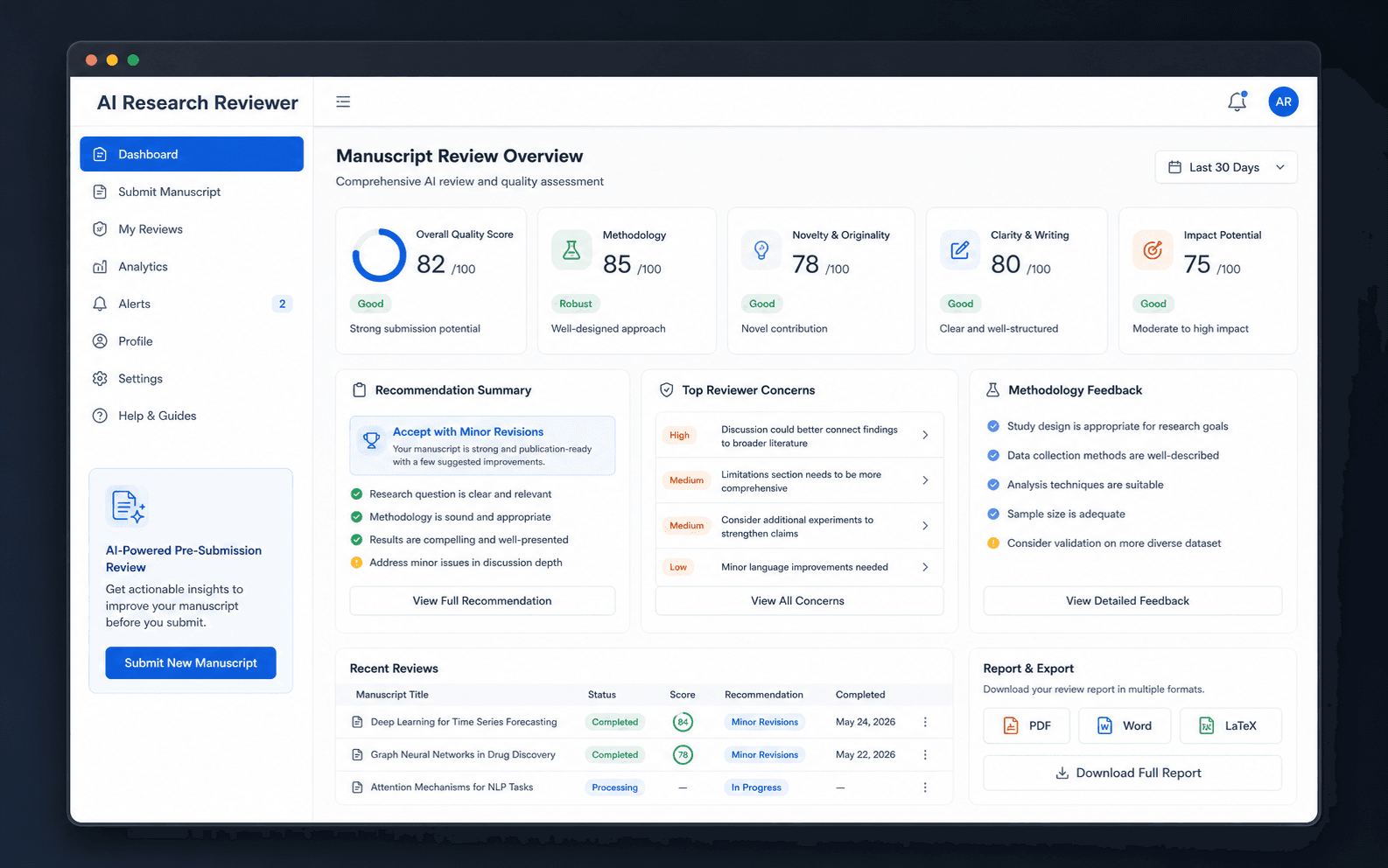Export the report as PDF
Image resolution: width=1388 pixels, height=868 pixels.
coord(1027,726)
